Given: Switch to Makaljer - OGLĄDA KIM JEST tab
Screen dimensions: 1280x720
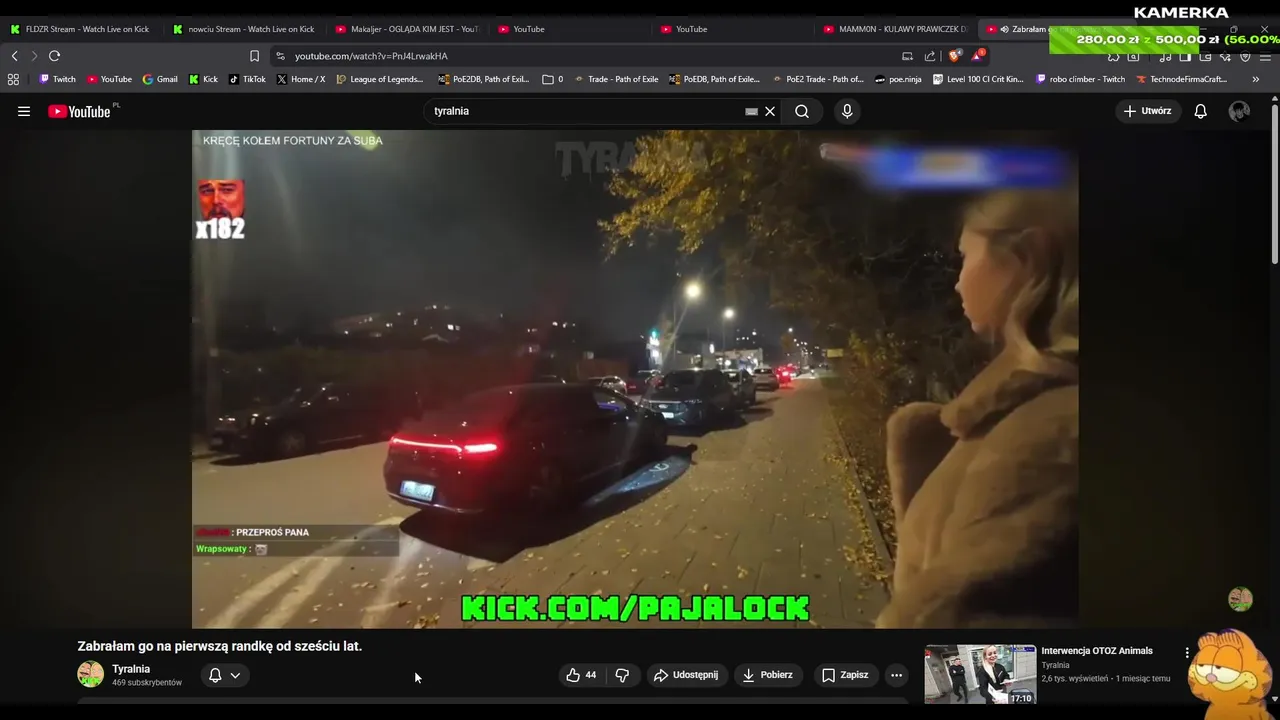Looking at the screenshot, I should click(407, 29).
